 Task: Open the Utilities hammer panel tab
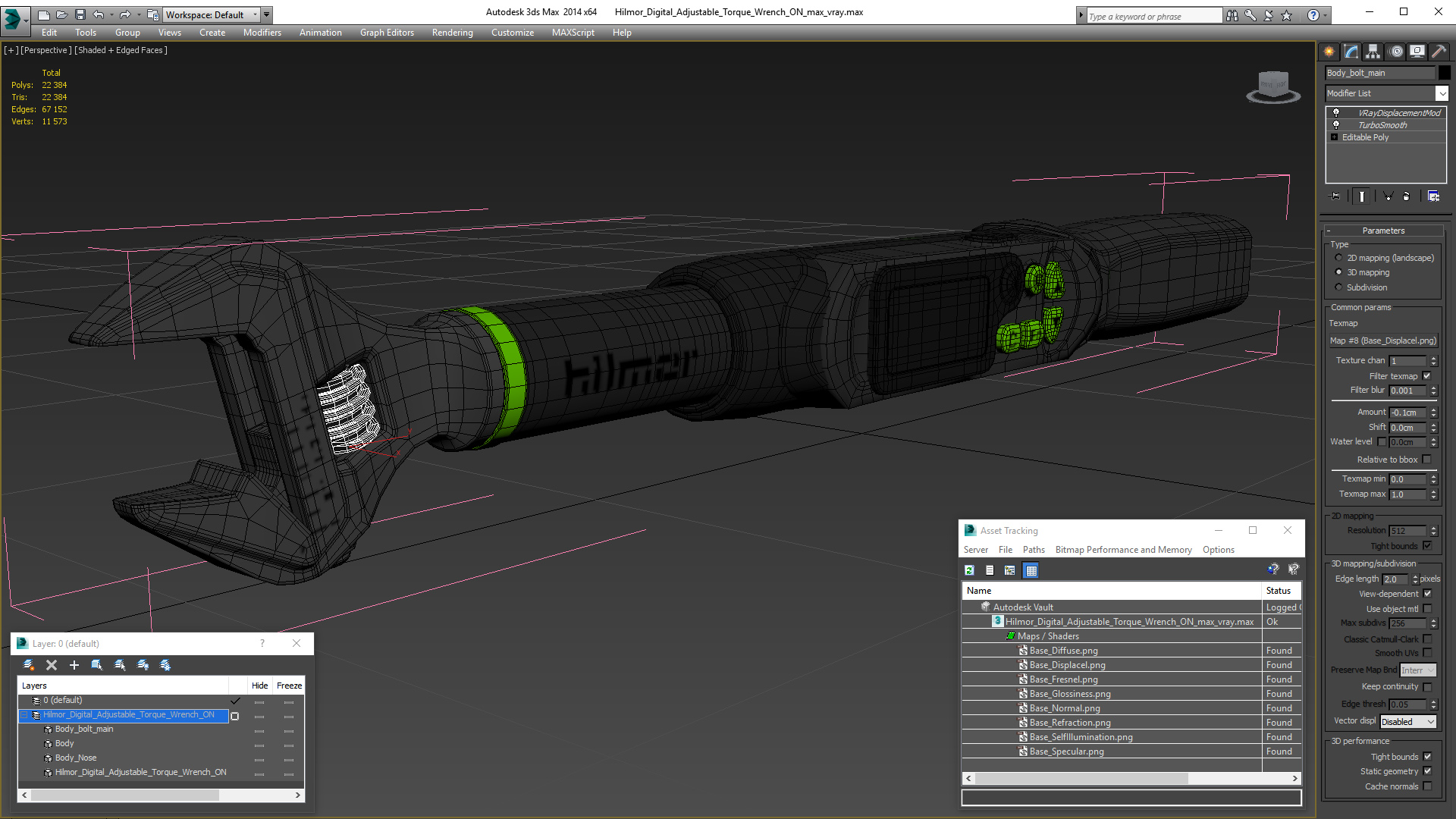[x=1439, y=51]
